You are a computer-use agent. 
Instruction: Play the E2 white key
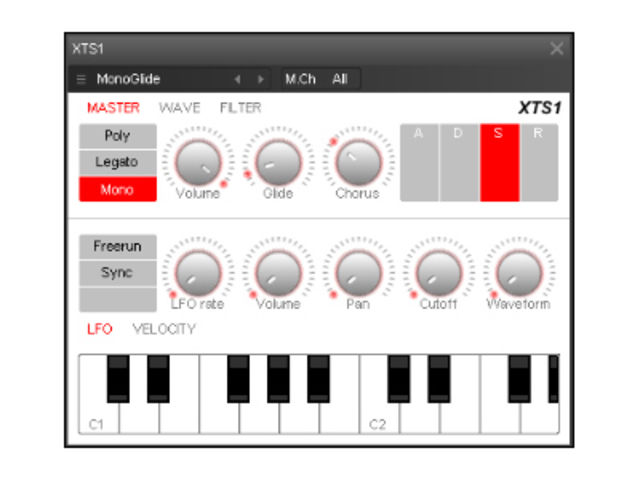click(460, 418)
